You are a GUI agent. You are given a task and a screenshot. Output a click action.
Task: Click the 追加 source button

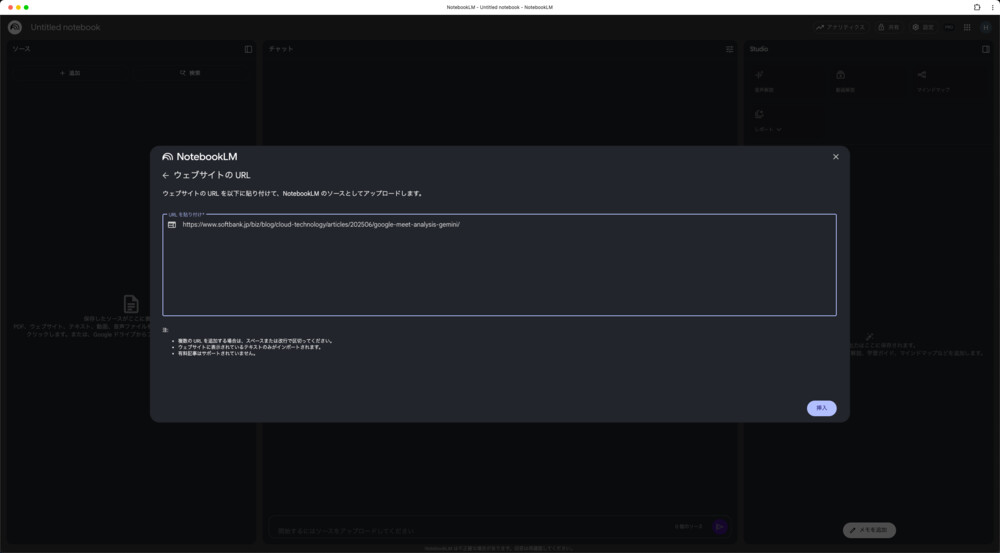pyautogui.click(x=70, y=73)
